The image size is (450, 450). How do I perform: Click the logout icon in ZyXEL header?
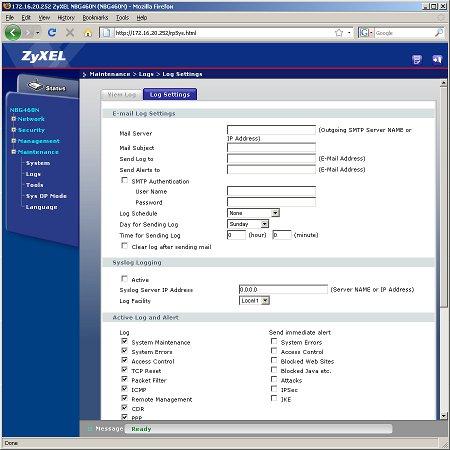pos(437,60)
